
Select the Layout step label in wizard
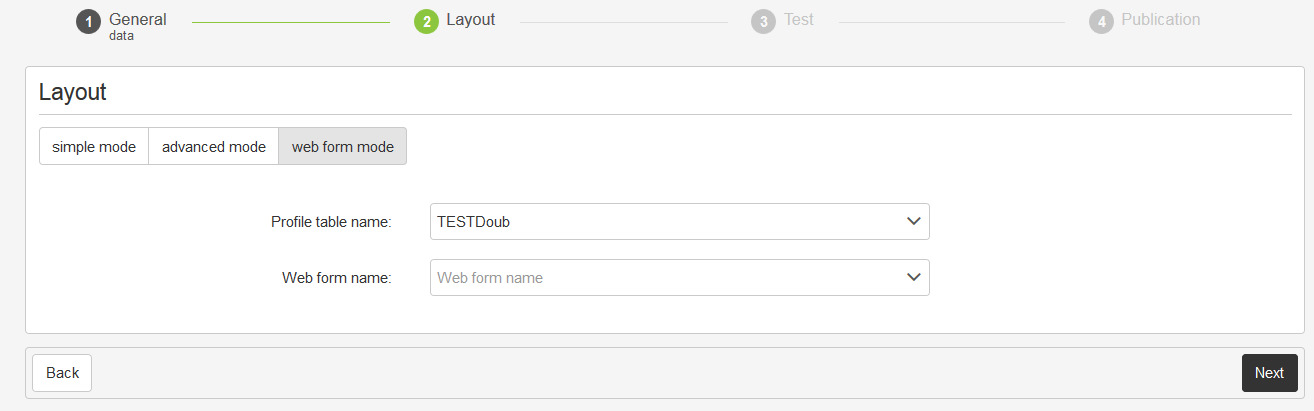click(470, 20)
